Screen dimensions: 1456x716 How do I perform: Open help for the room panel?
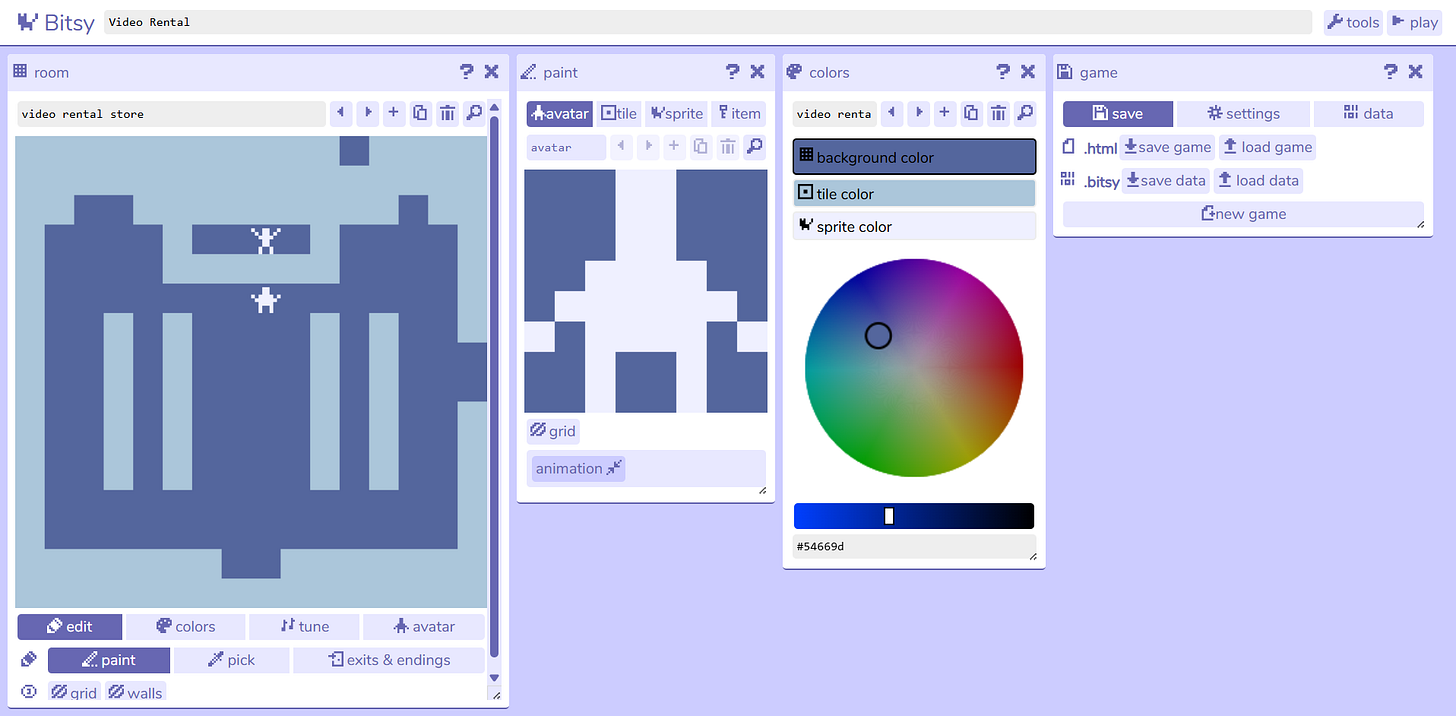tap(466, 72)
